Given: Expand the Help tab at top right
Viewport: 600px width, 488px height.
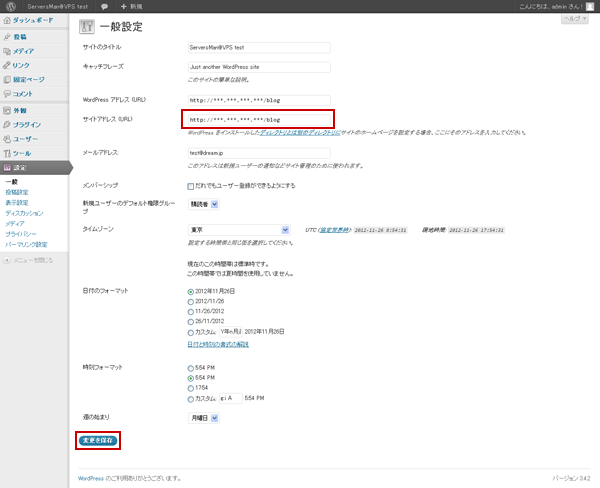Looking at the screenshot, I should [x=575, y=18].
